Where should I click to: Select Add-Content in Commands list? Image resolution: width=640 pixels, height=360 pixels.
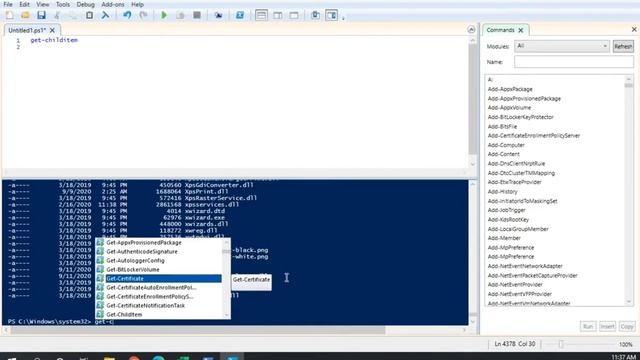click(x=503, y=154)
